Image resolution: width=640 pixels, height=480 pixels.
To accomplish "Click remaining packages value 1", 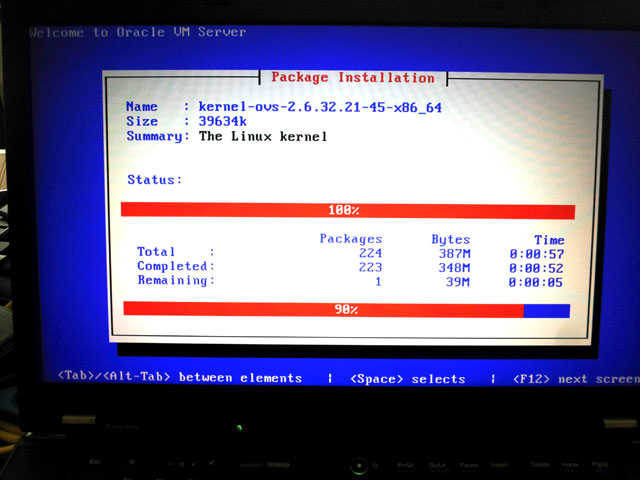I will click(x=378, y=282).
